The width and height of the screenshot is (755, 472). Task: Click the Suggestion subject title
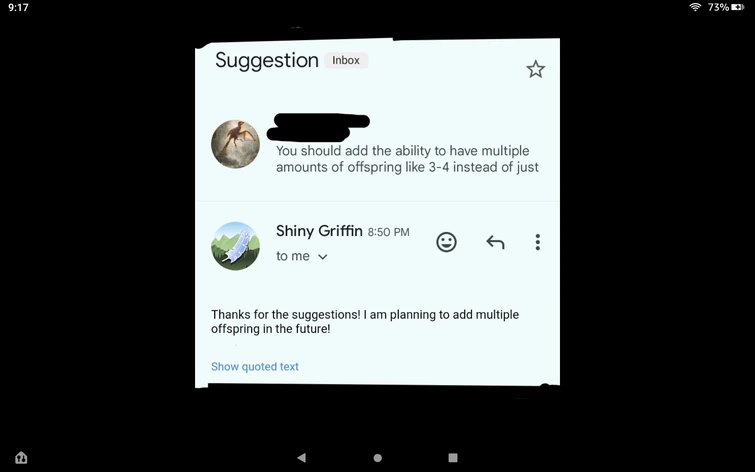coord(267,61)
